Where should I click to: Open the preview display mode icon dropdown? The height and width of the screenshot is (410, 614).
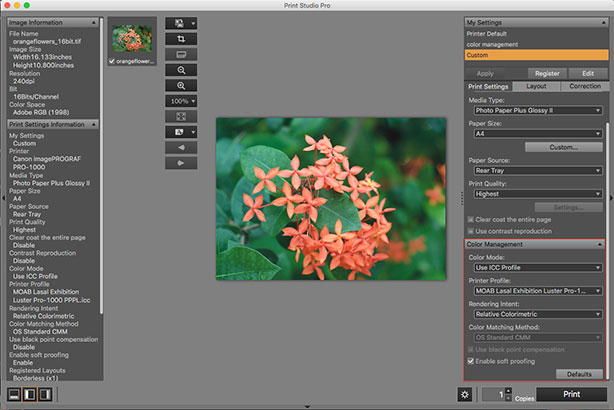(x=181, y=132)
